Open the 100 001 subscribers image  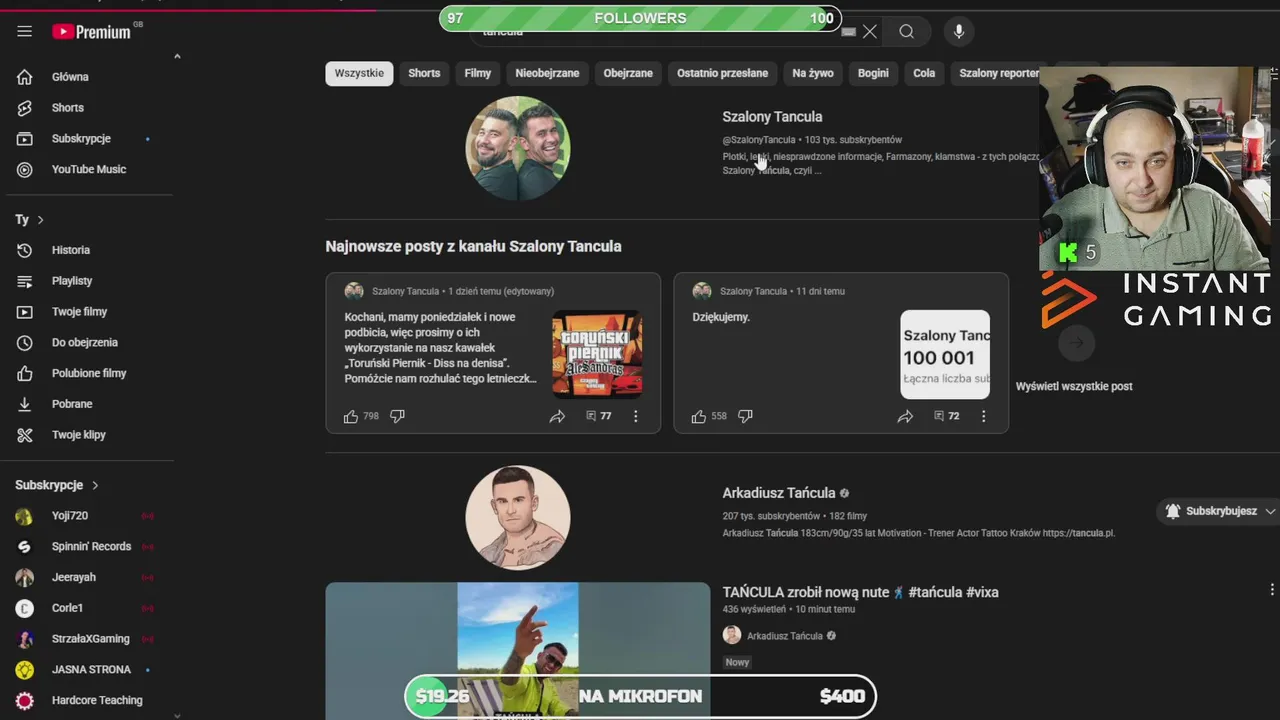[x=945, y=354]
